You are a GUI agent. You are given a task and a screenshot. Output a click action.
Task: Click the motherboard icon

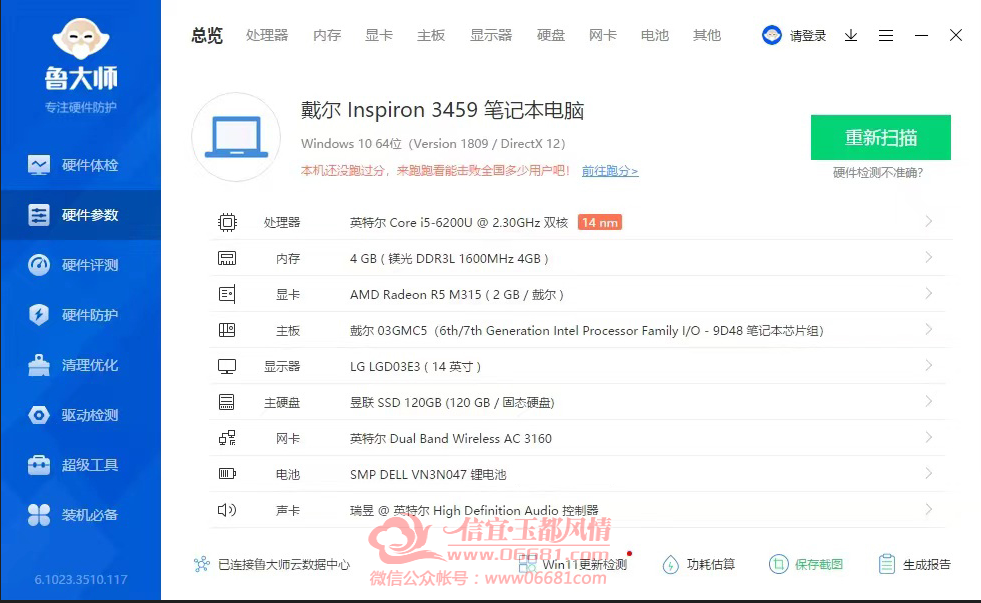[227, 330]
